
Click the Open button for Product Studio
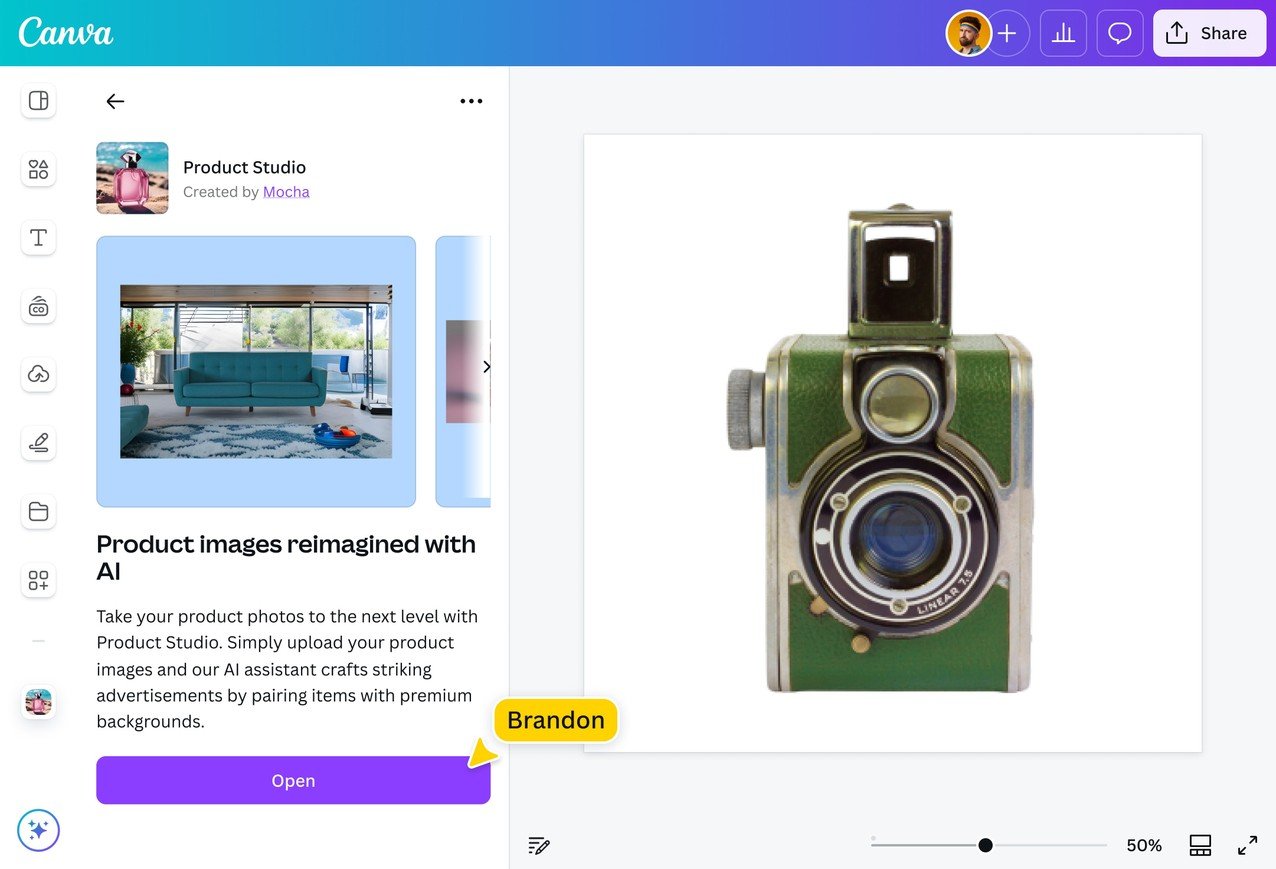click(x=293, y=781)
